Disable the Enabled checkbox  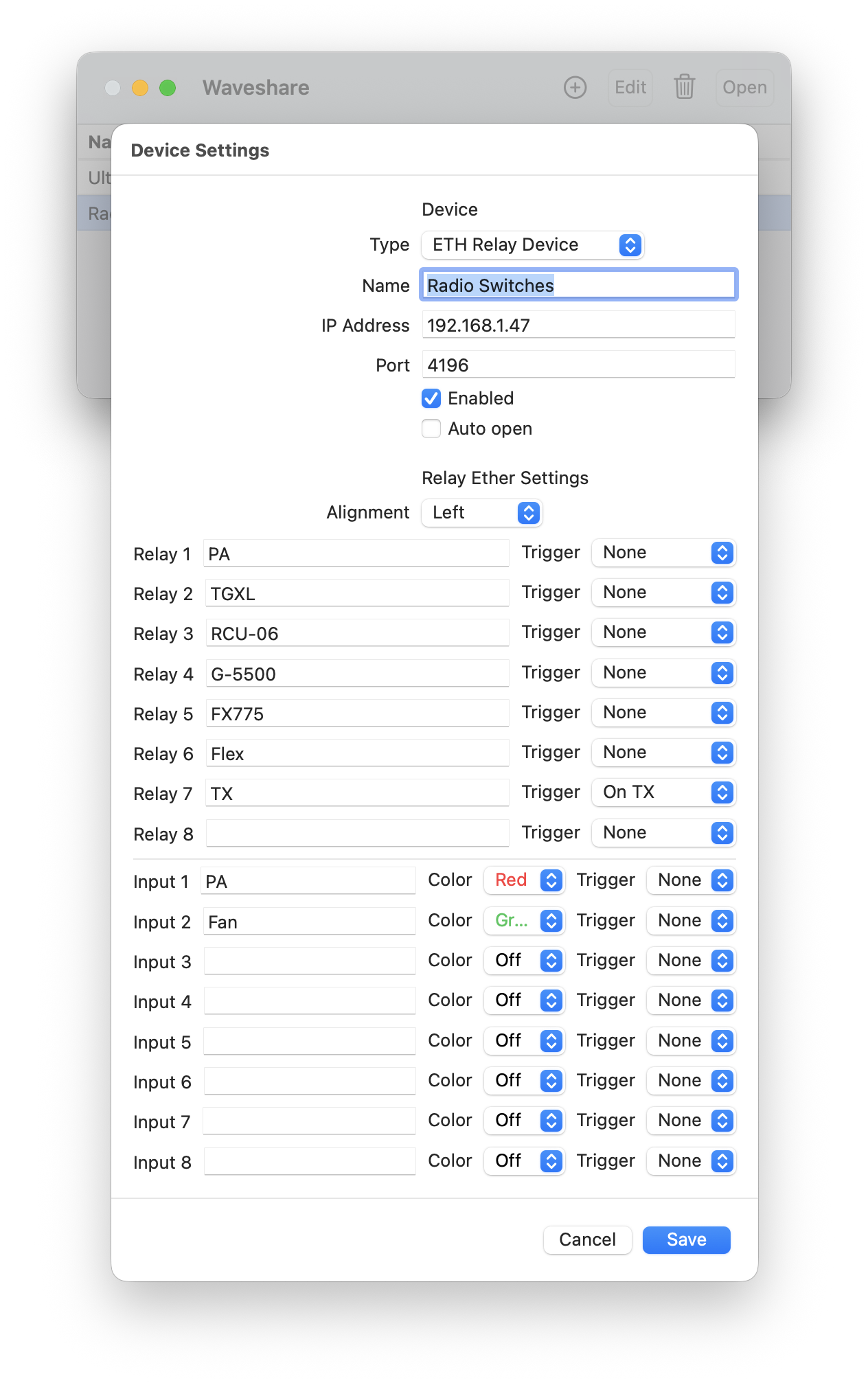[431, 398]
